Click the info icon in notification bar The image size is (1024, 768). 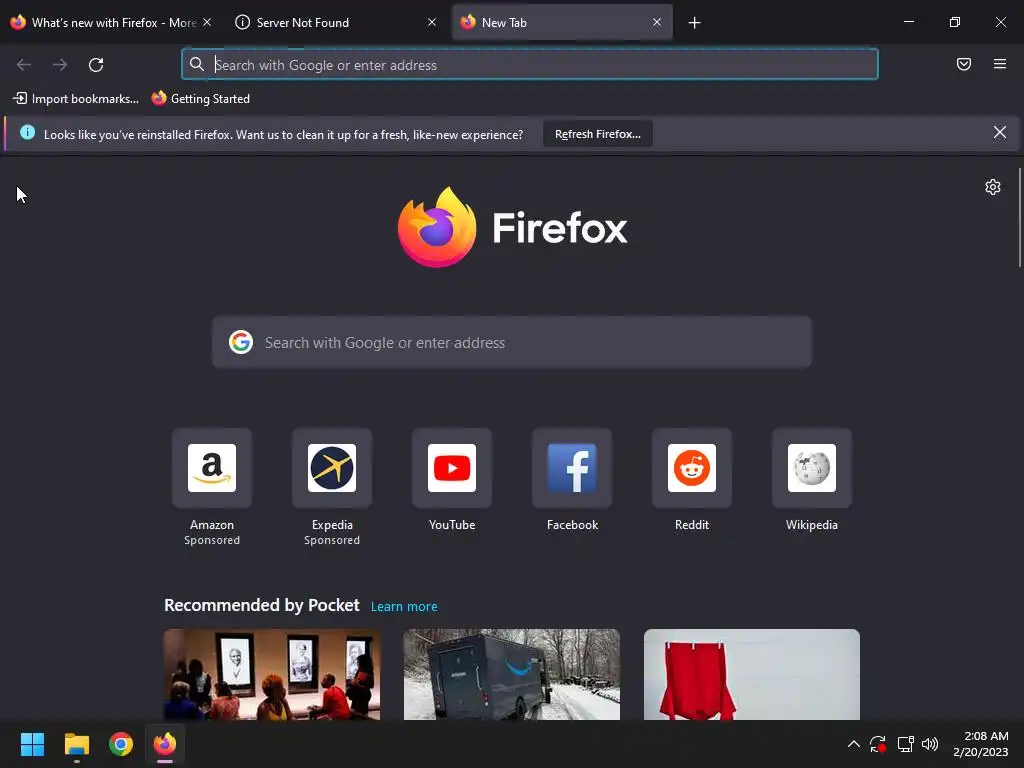(27, 133)
